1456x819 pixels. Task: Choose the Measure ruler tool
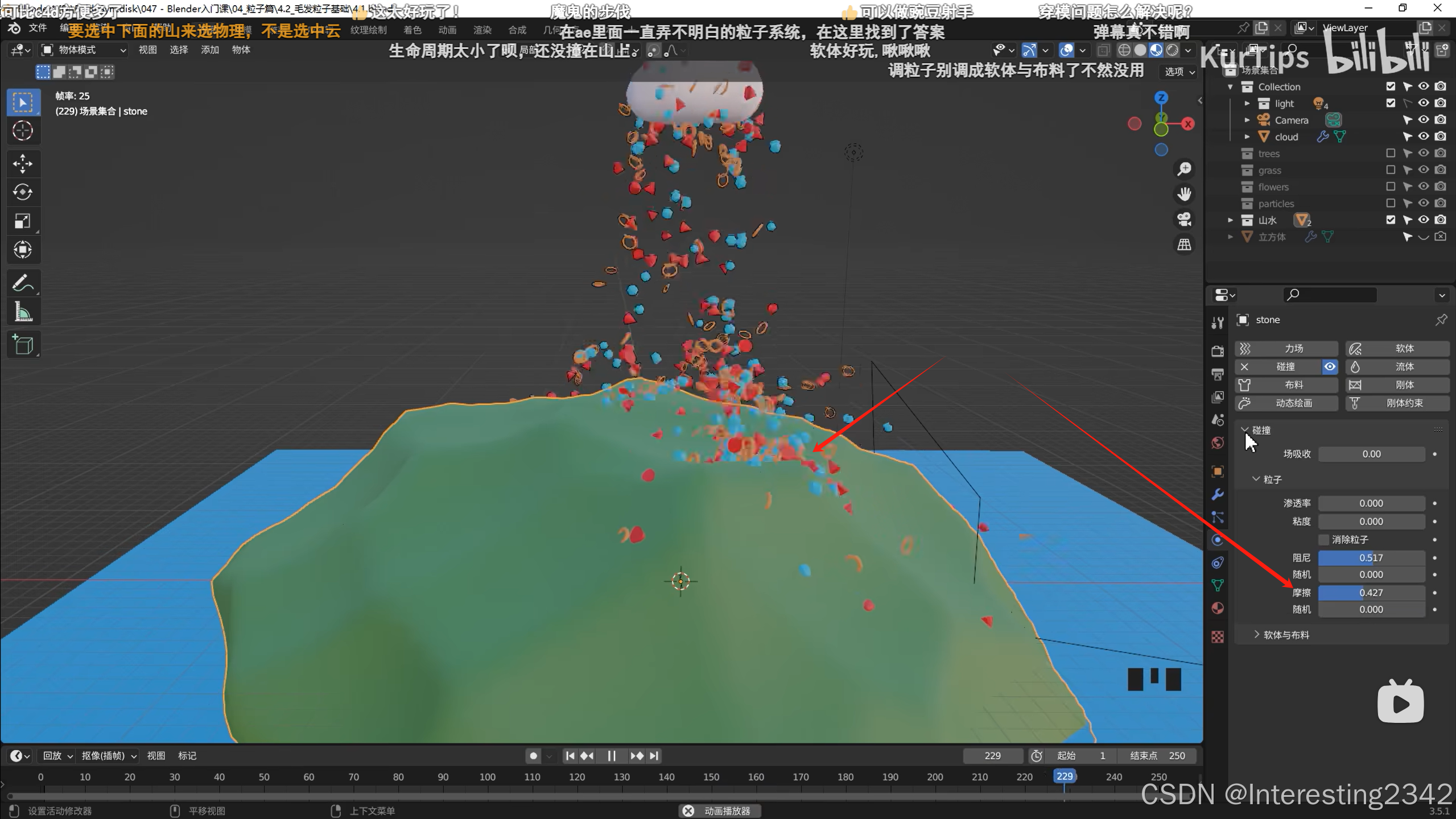[x=23, y=312]
